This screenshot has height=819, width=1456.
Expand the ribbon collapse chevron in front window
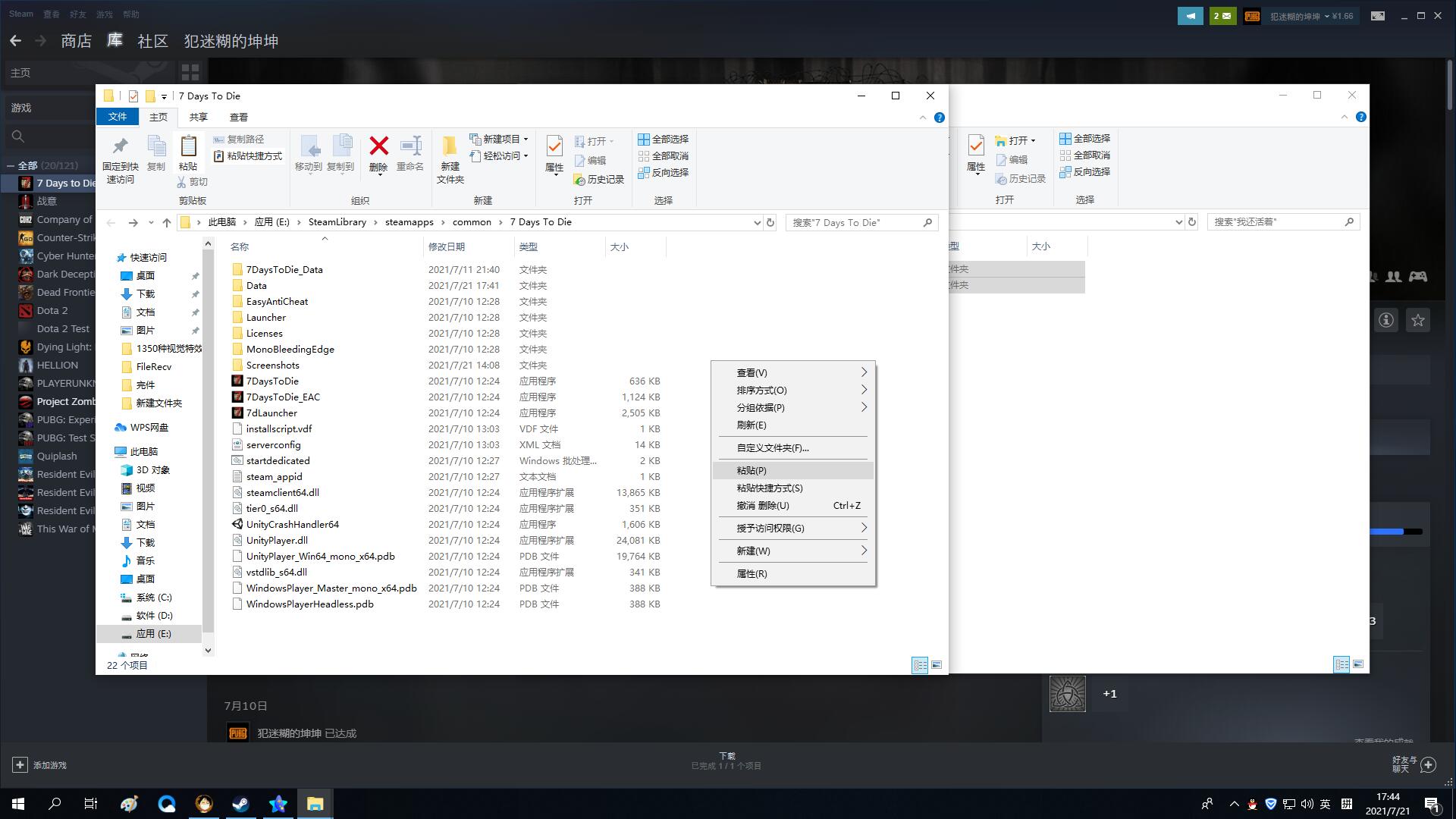click(923, 118)
